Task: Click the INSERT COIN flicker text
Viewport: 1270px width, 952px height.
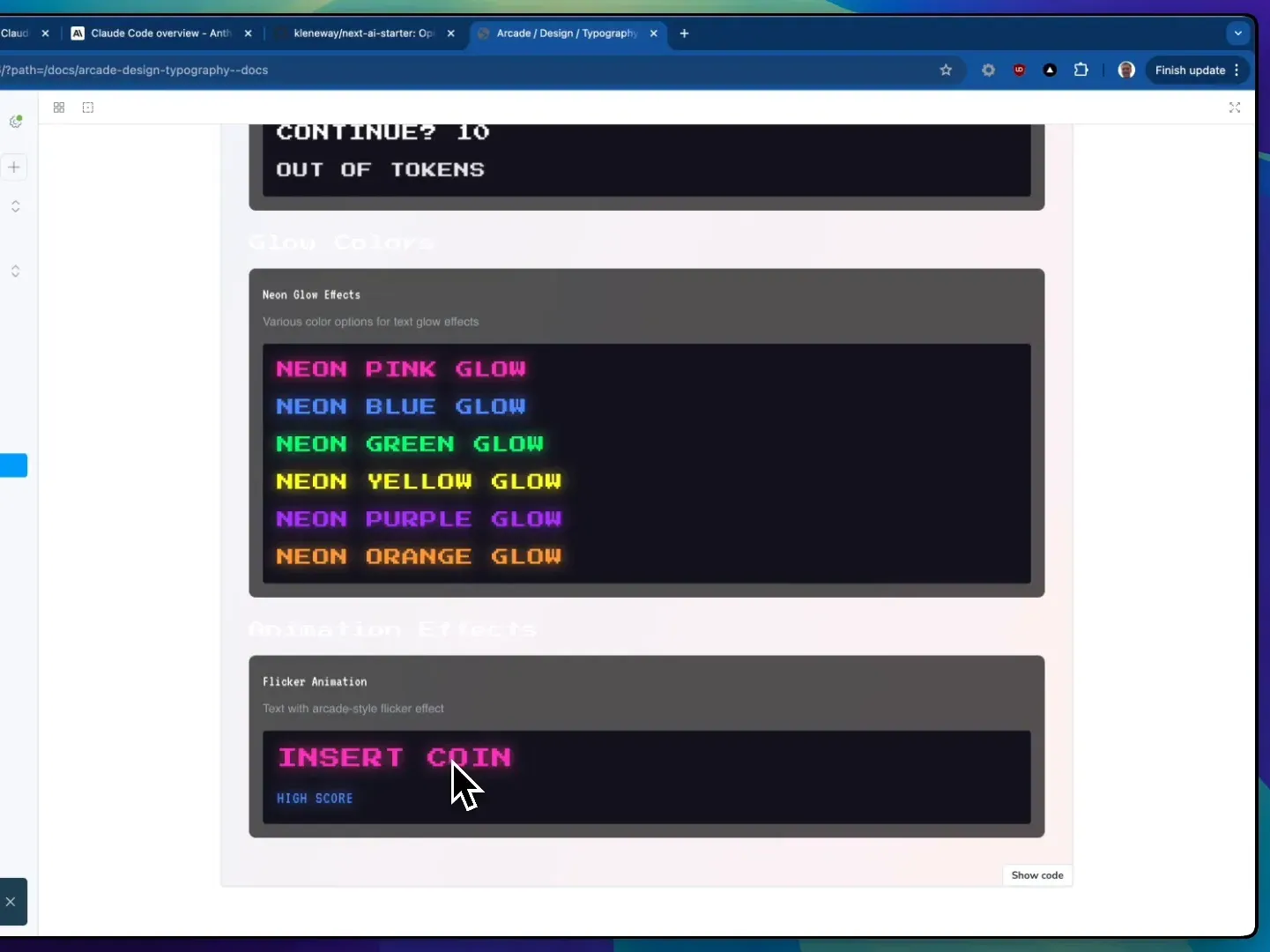Action: tap(395, 757)
